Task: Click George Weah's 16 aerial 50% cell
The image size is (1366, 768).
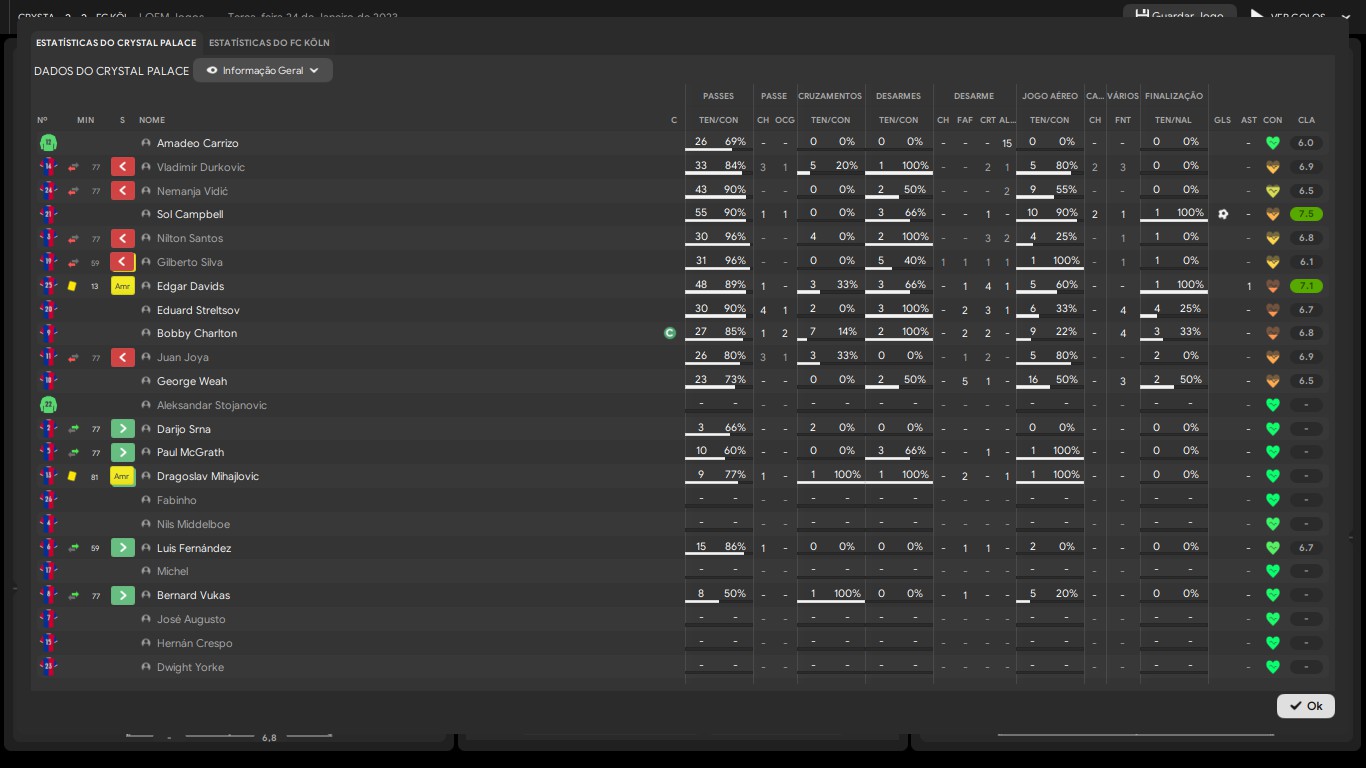Action: coord(1050,381)
